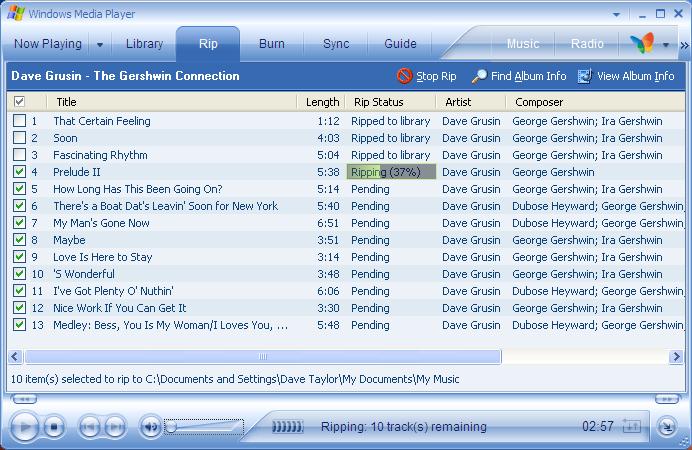Check the Soon track checkbox
The width and height of the screenshot is (692, 450).
coord(19,138)
